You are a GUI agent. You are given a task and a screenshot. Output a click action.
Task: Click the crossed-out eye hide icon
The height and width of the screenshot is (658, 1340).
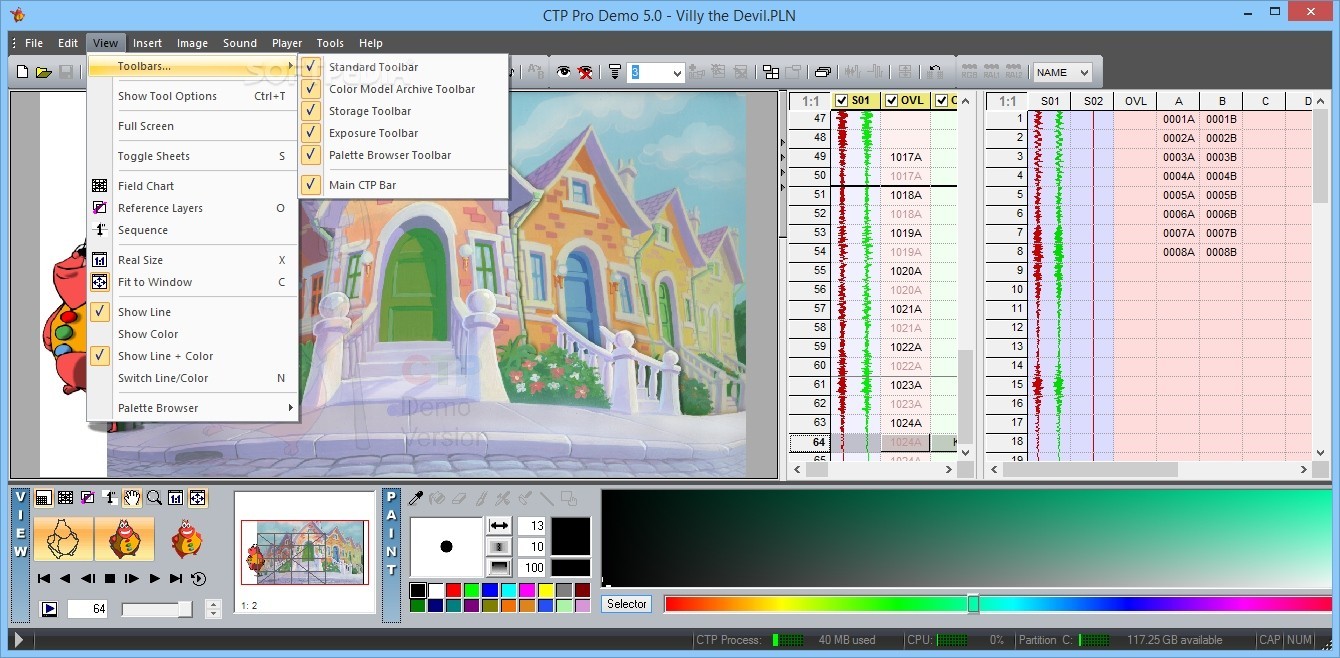click(586, 72)
